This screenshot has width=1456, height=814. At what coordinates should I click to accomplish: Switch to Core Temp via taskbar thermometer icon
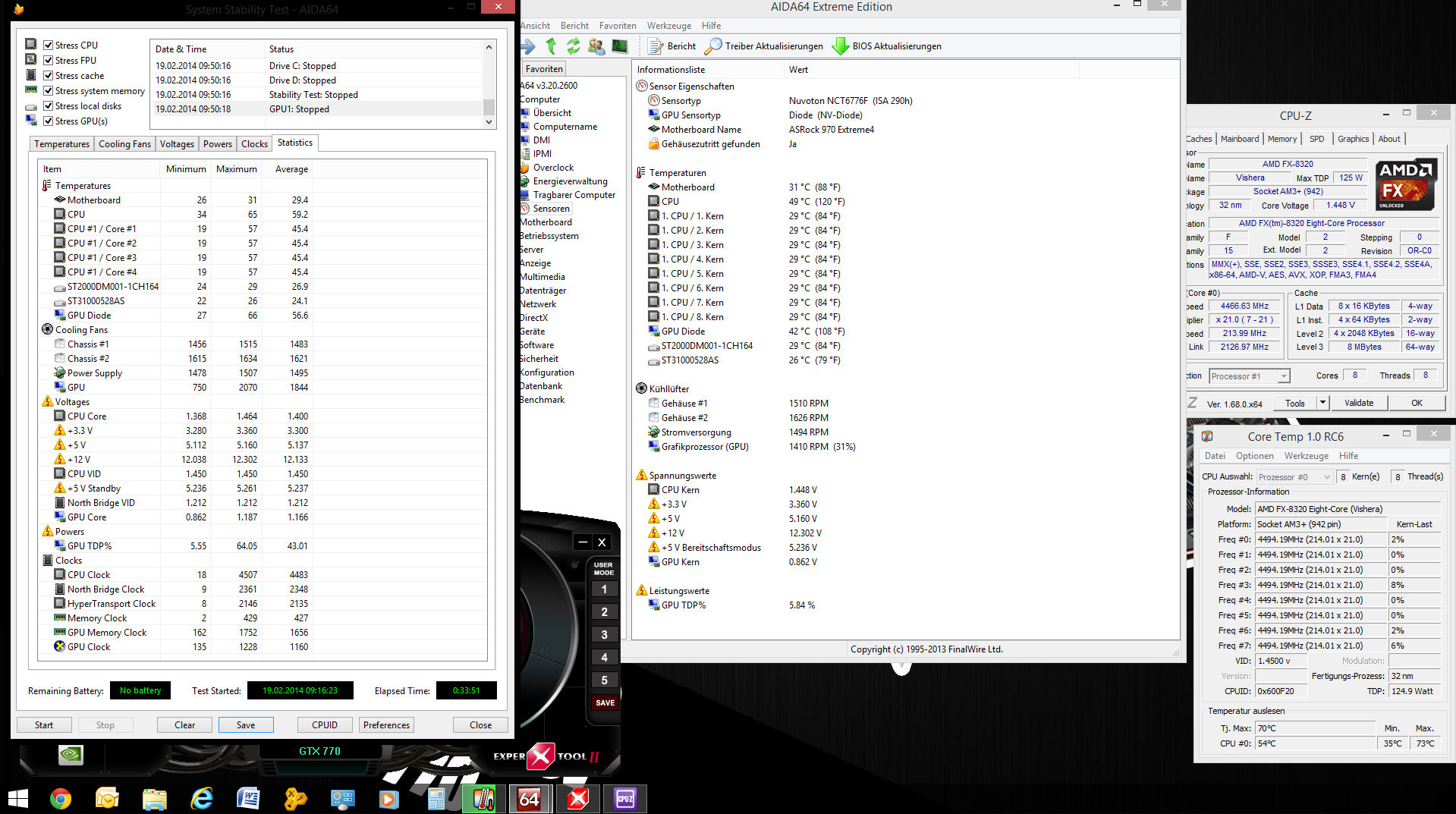[483, 799]
